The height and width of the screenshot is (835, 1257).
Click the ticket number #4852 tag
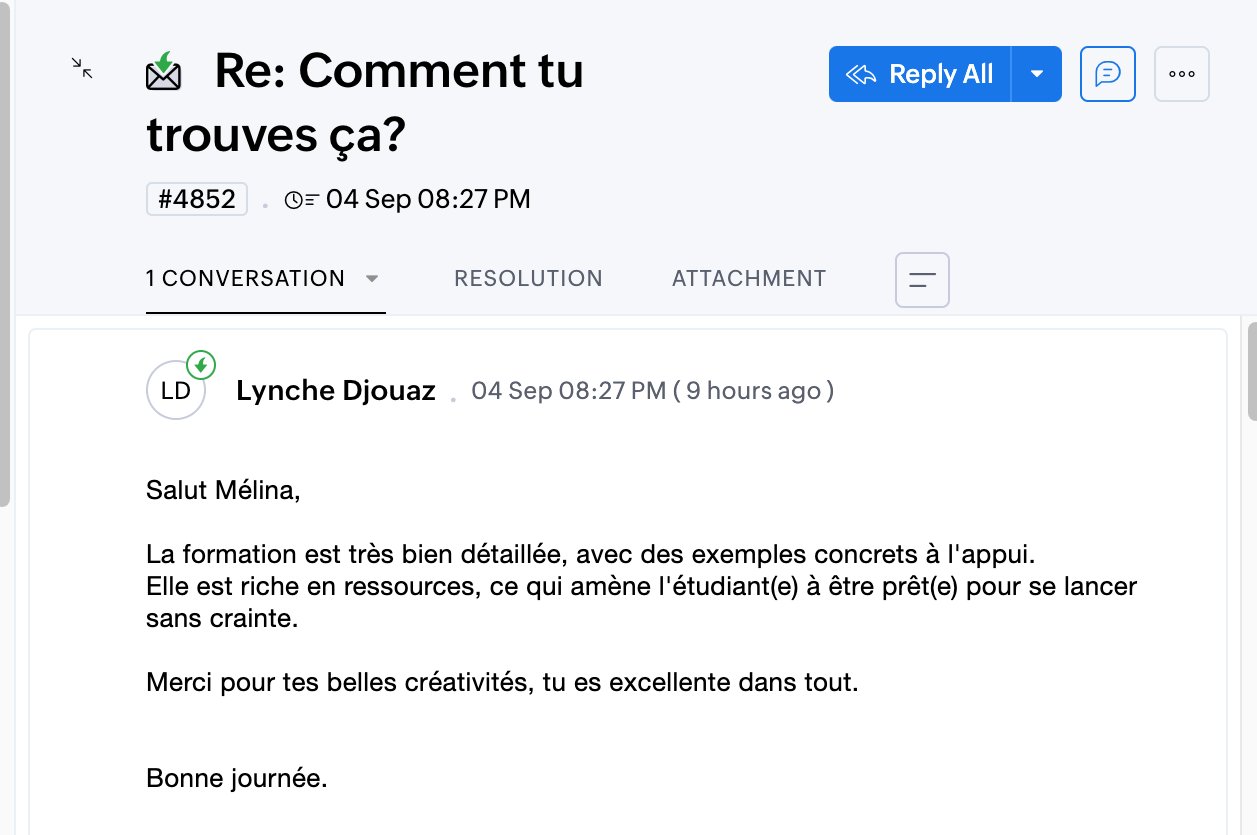click(x=197, y=199)
